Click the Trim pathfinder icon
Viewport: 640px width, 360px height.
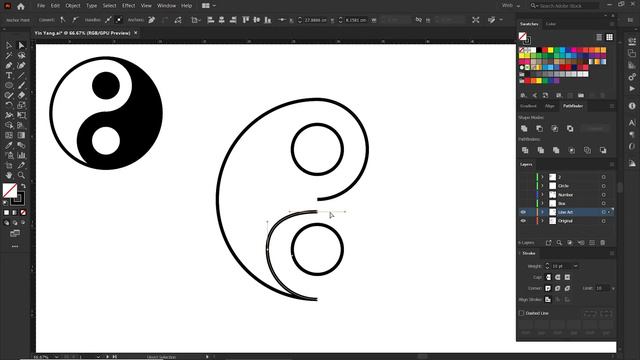coord(540,150)
